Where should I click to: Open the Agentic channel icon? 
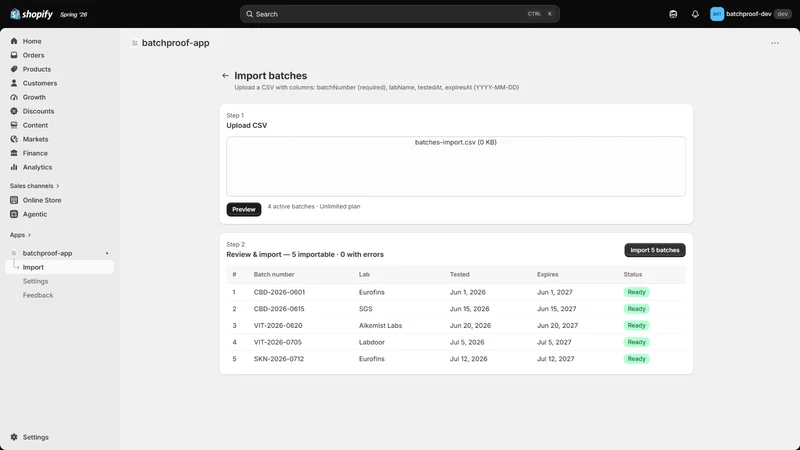coord(14,214)
